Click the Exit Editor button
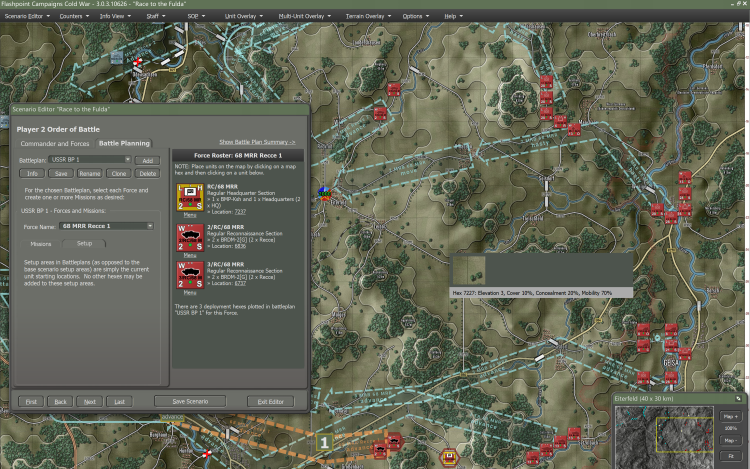 [x=270, y=402]
